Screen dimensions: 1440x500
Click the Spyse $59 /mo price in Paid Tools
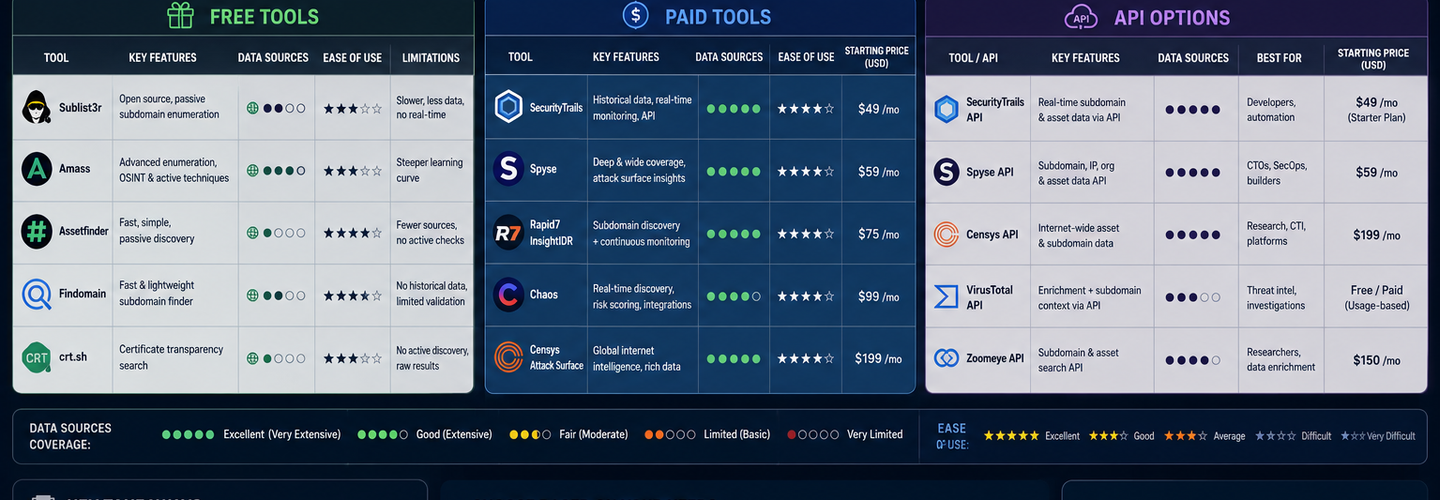click(x=878, y=171)
